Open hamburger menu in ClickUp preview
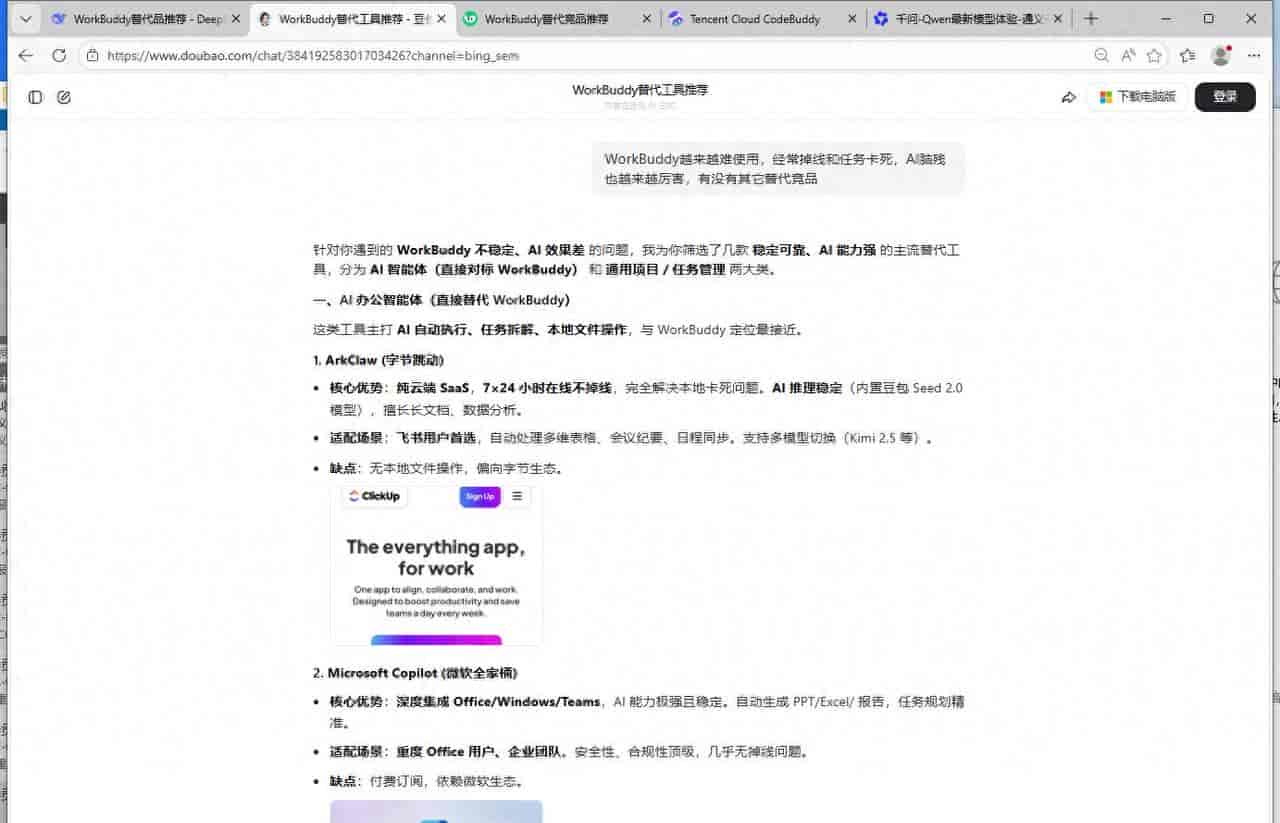The width and height of the screenshot is (1280, 823). (517, 497)
